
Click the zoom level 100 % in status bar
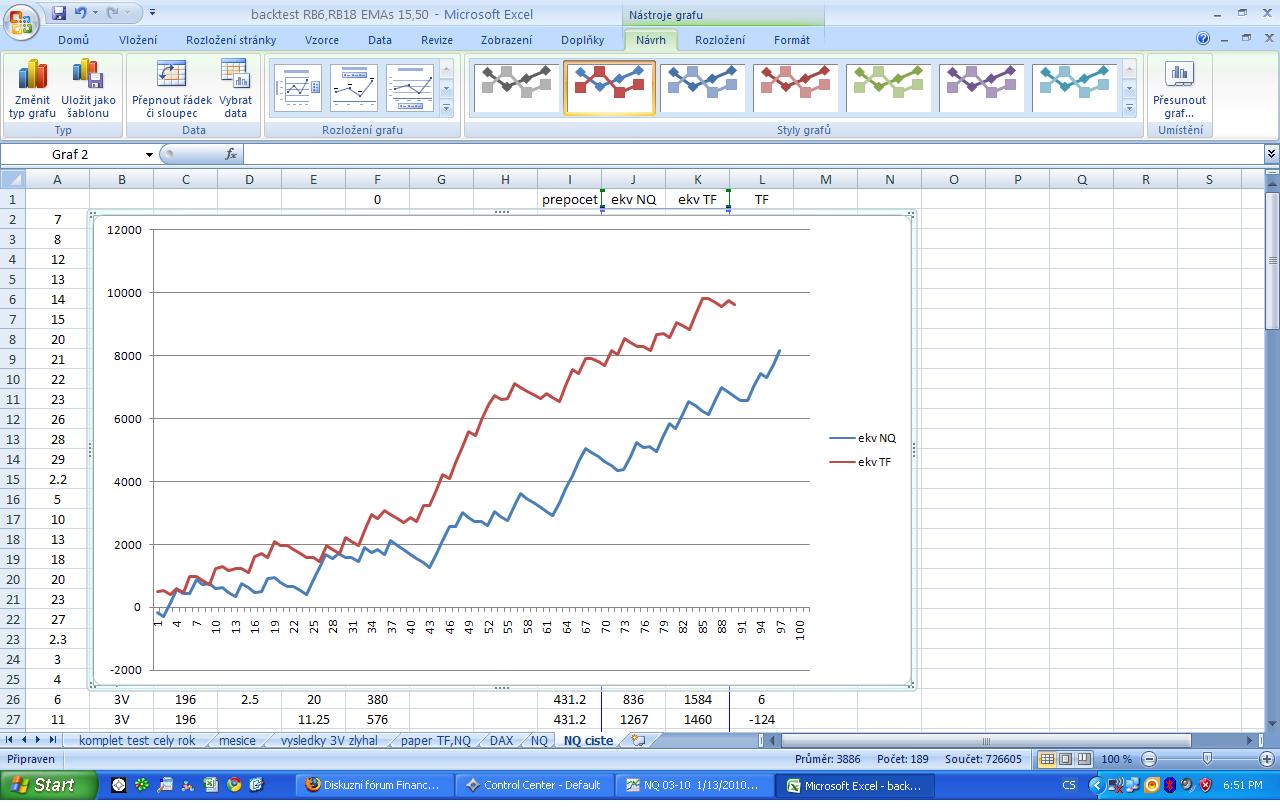[x=1116, y=759]
